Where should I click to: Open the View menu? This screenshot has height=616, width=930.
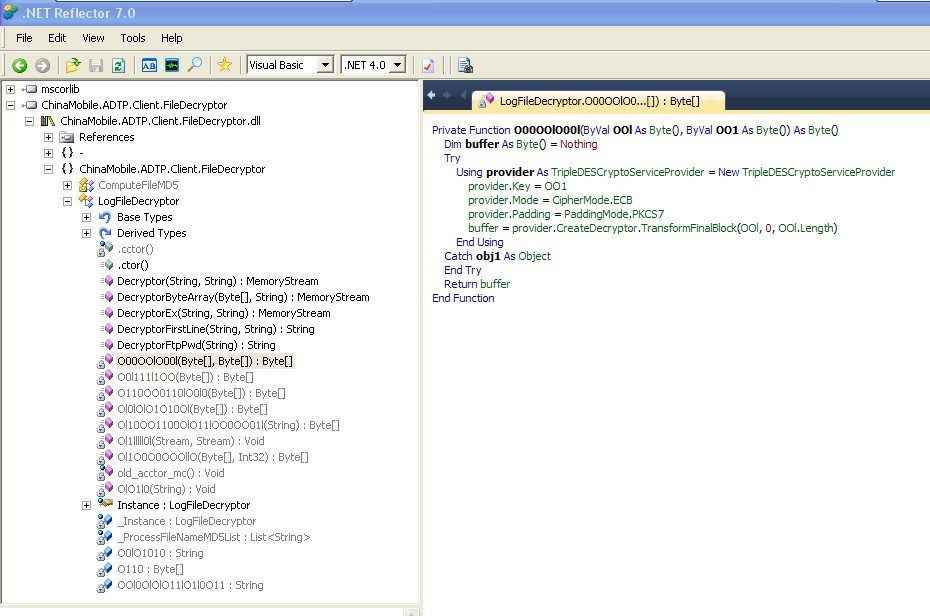93,38
